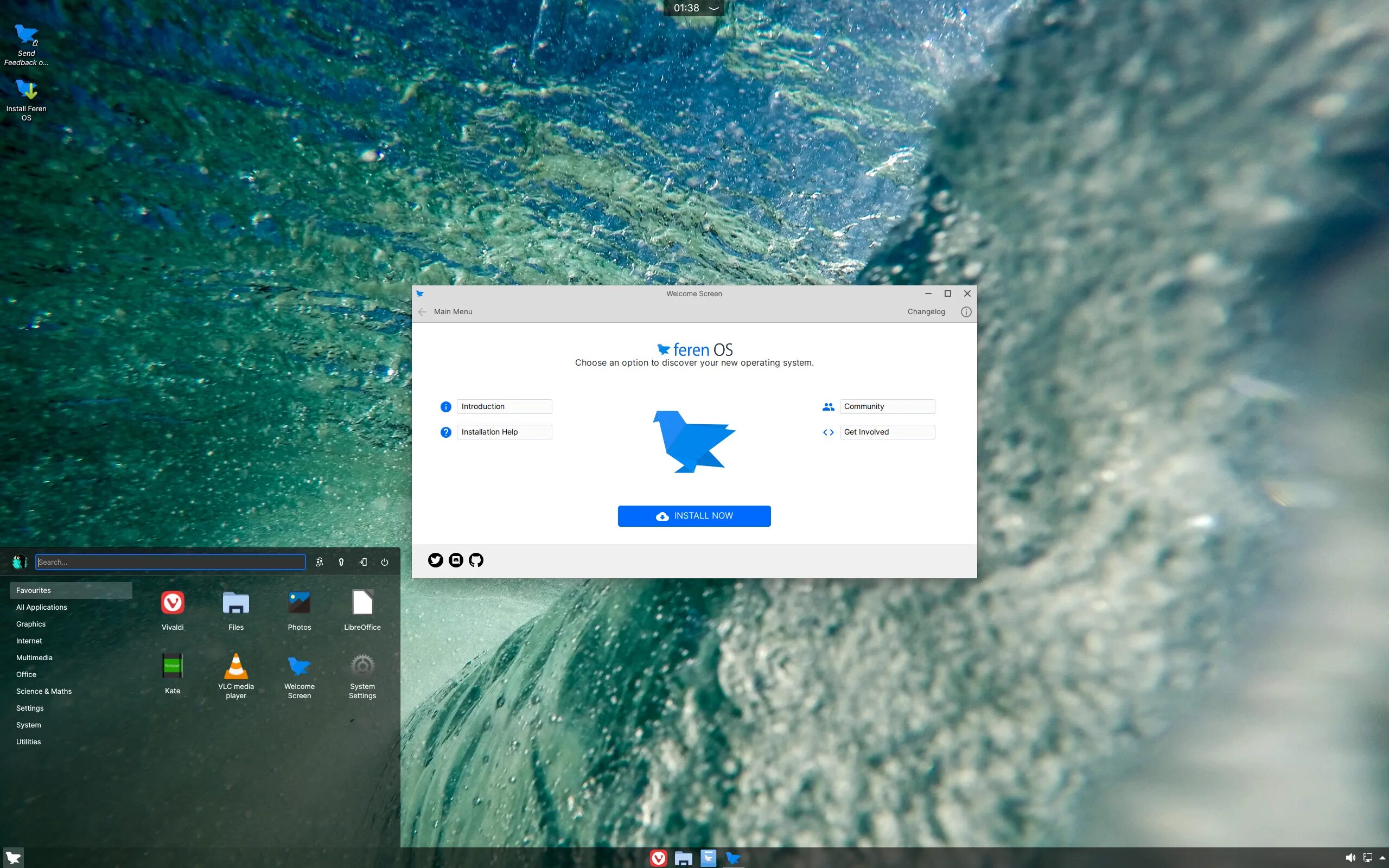Click the Feren bird application menu button
Image resolution: width=1389 pixels, height=868 pixels.
pos(13,858)
